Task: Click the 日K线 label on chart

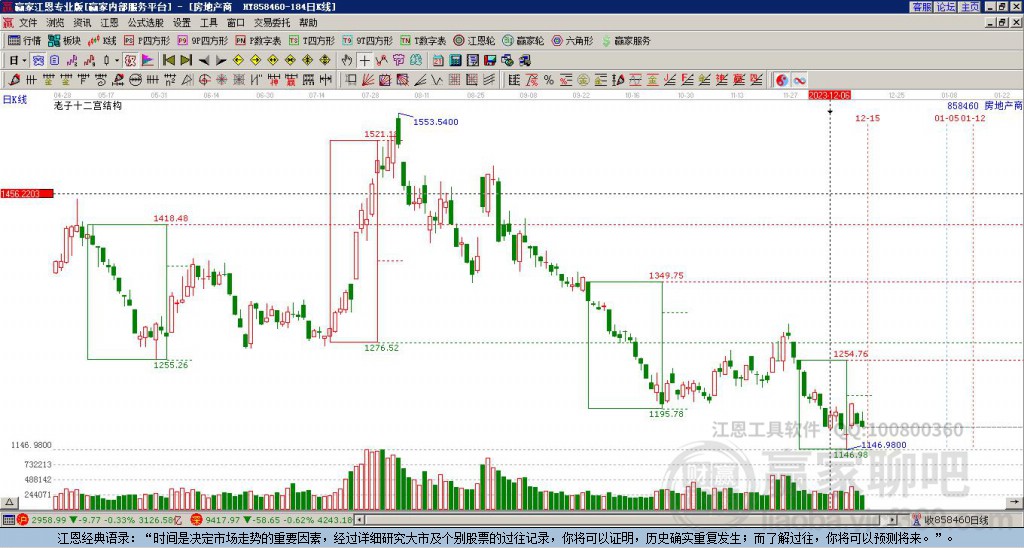Action: [14, 100]
